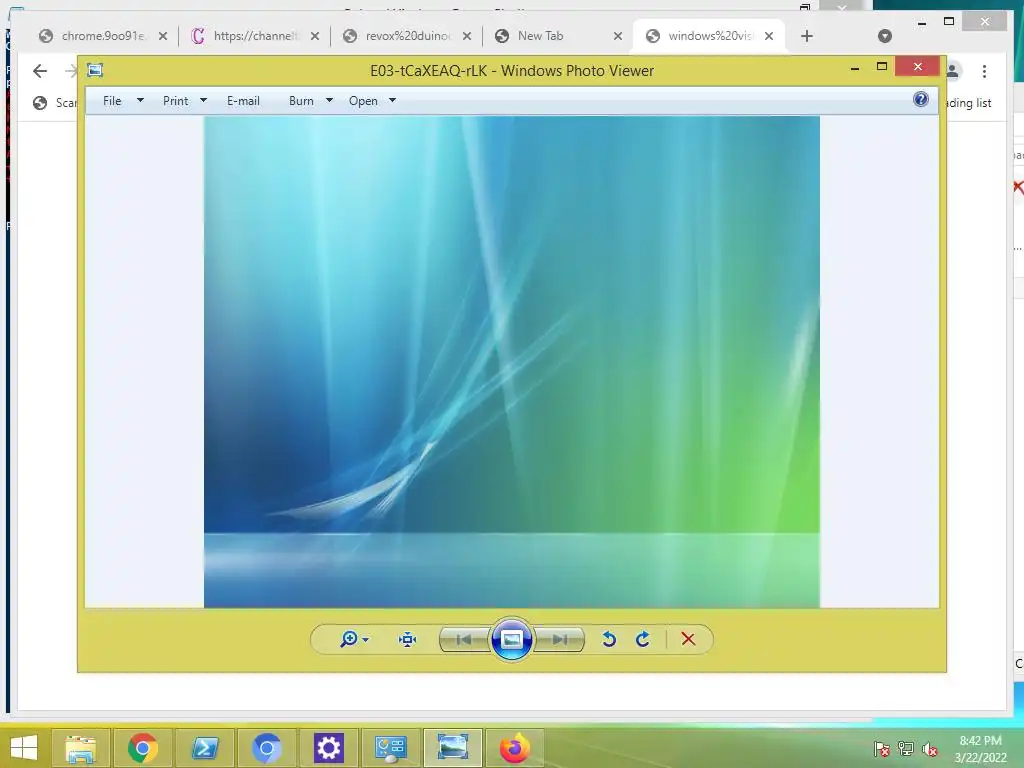
Task: Rotate the photo clockwise
Action: tap(643, 639)
